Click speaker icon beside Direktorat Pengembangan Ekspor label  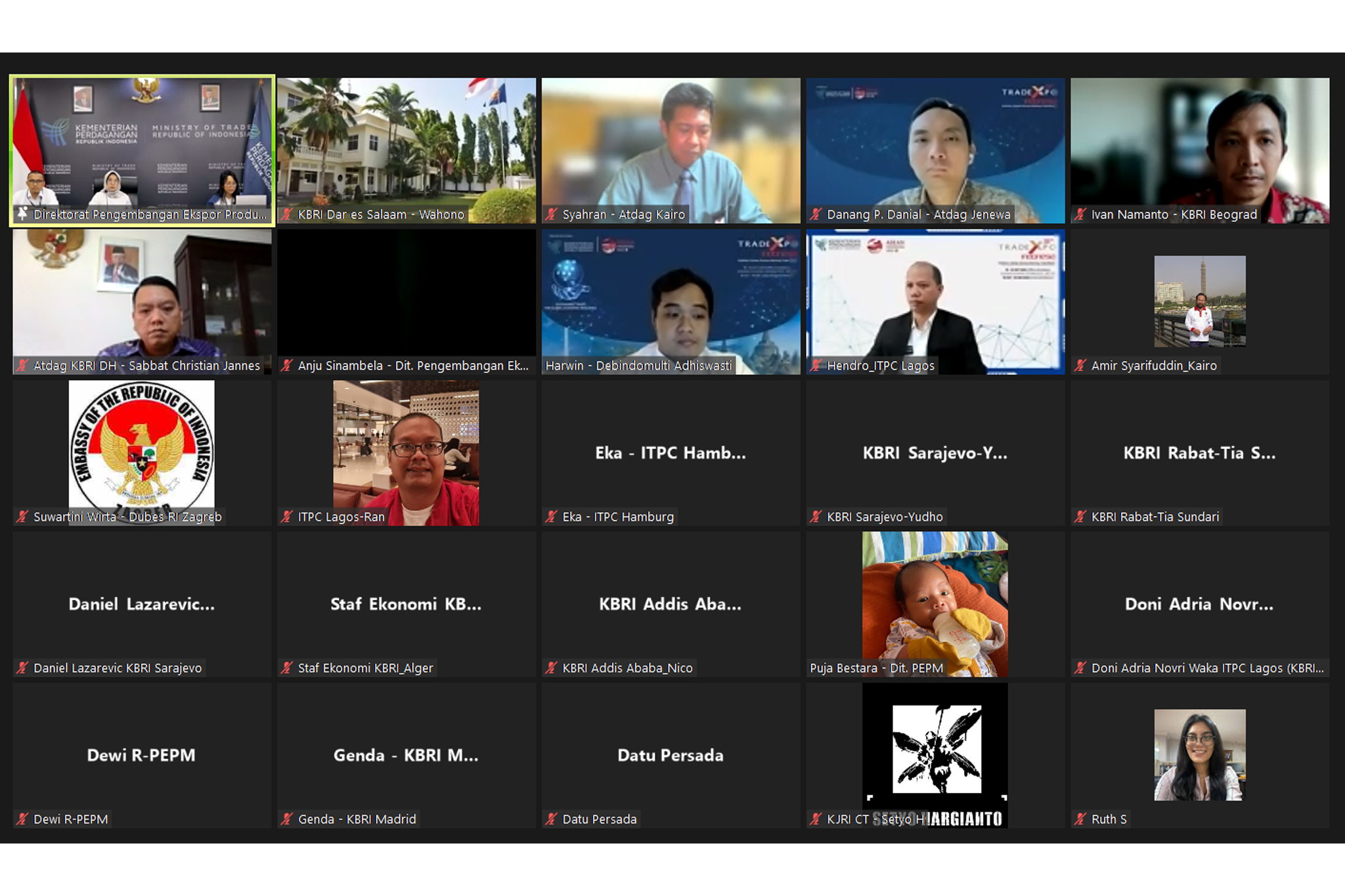[x=22, y=214]
